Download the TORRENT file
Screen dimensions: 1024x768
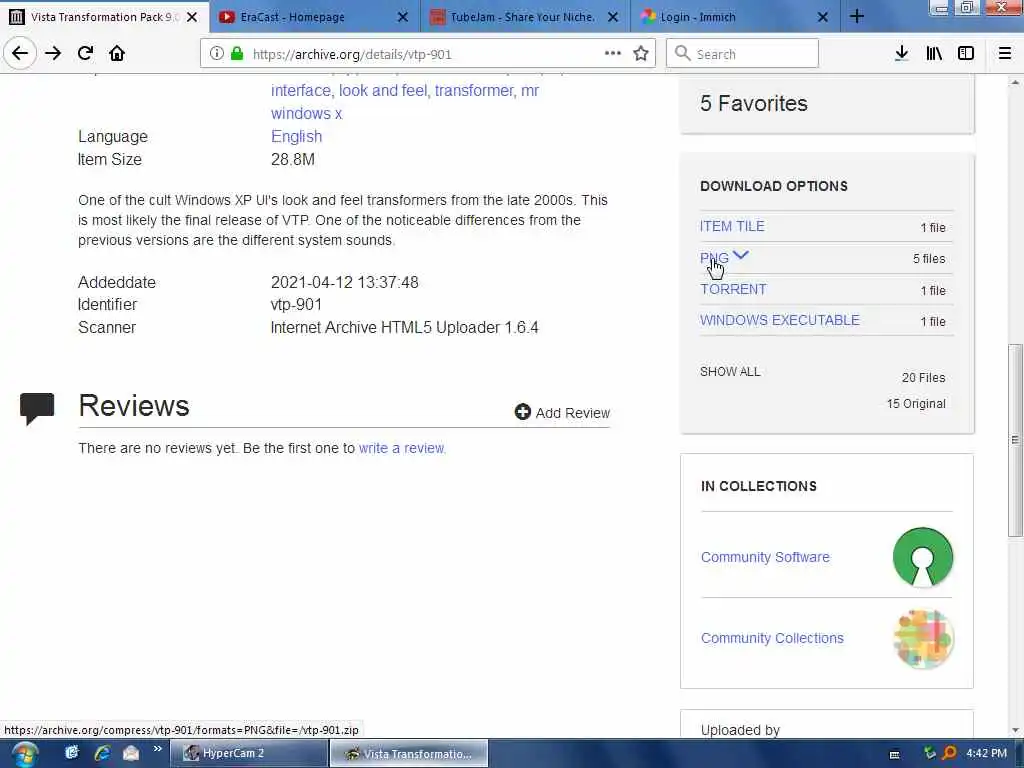click(733, 289)
